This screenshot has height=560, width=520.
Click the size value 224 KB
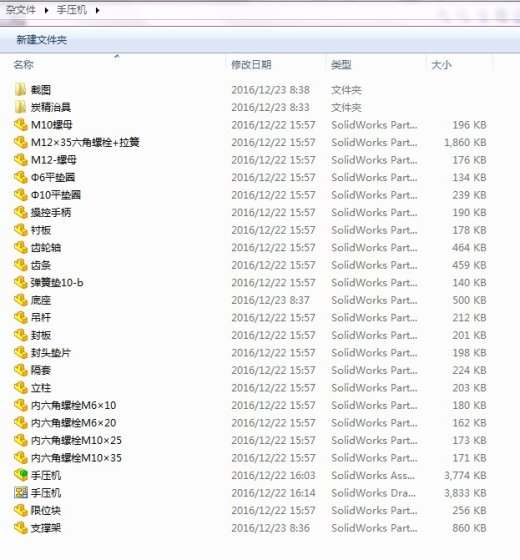pos(469,370)
